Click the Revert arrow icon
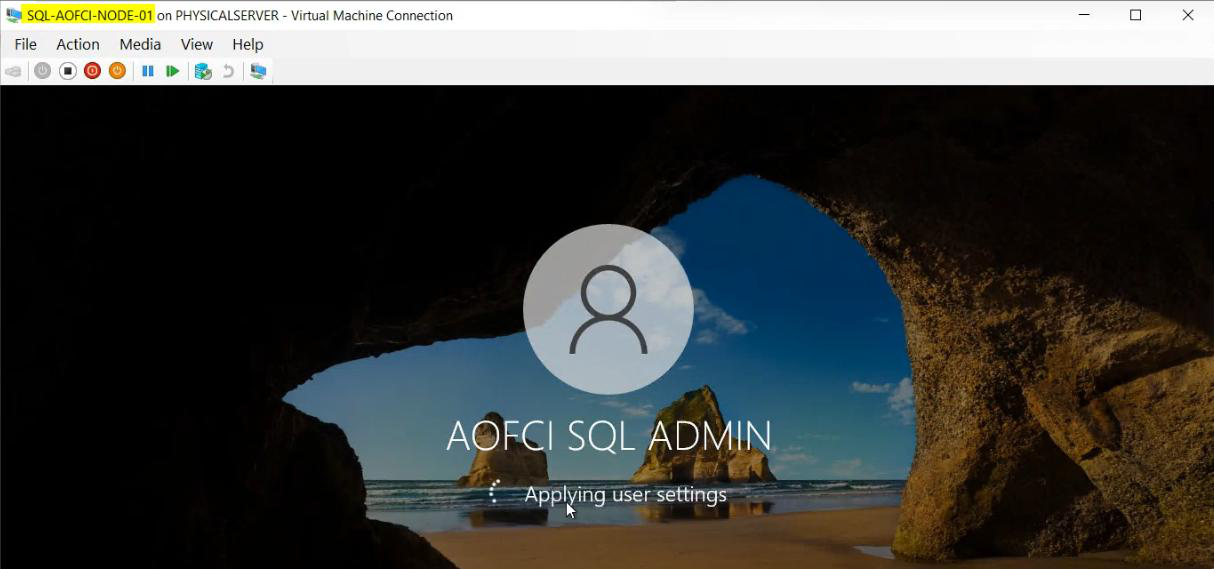Viewport: 1214px width, 569px height. tap(228, 71)
